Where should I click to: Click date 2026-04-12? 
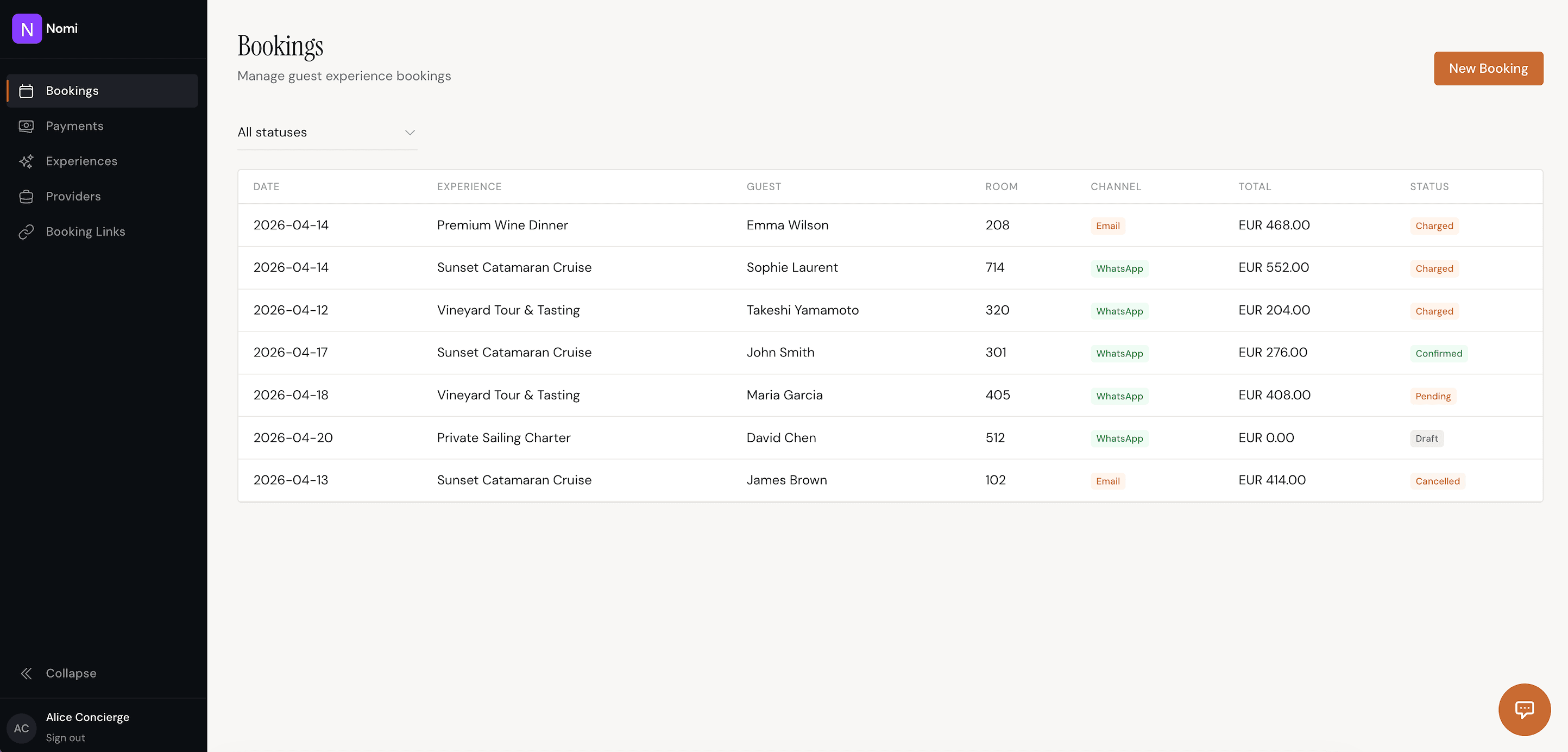pyautogui.click(x=291, y=310)
